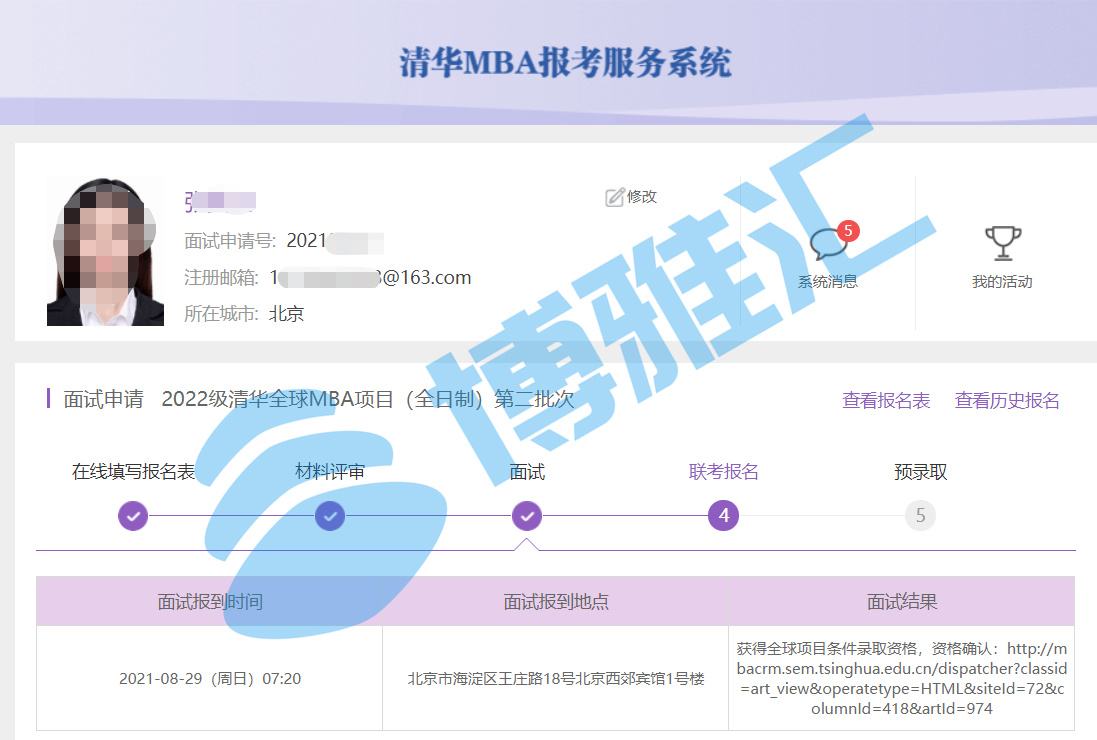
Task: Open the 查看报名表 link
Action: (x=886, y=401)
